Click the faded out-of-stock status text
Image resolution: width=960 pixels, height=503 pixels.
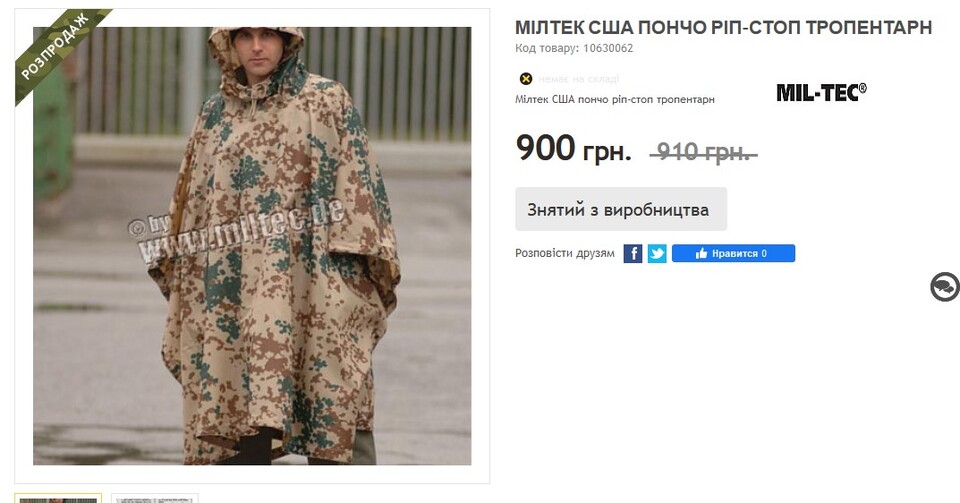click(579, 79)
